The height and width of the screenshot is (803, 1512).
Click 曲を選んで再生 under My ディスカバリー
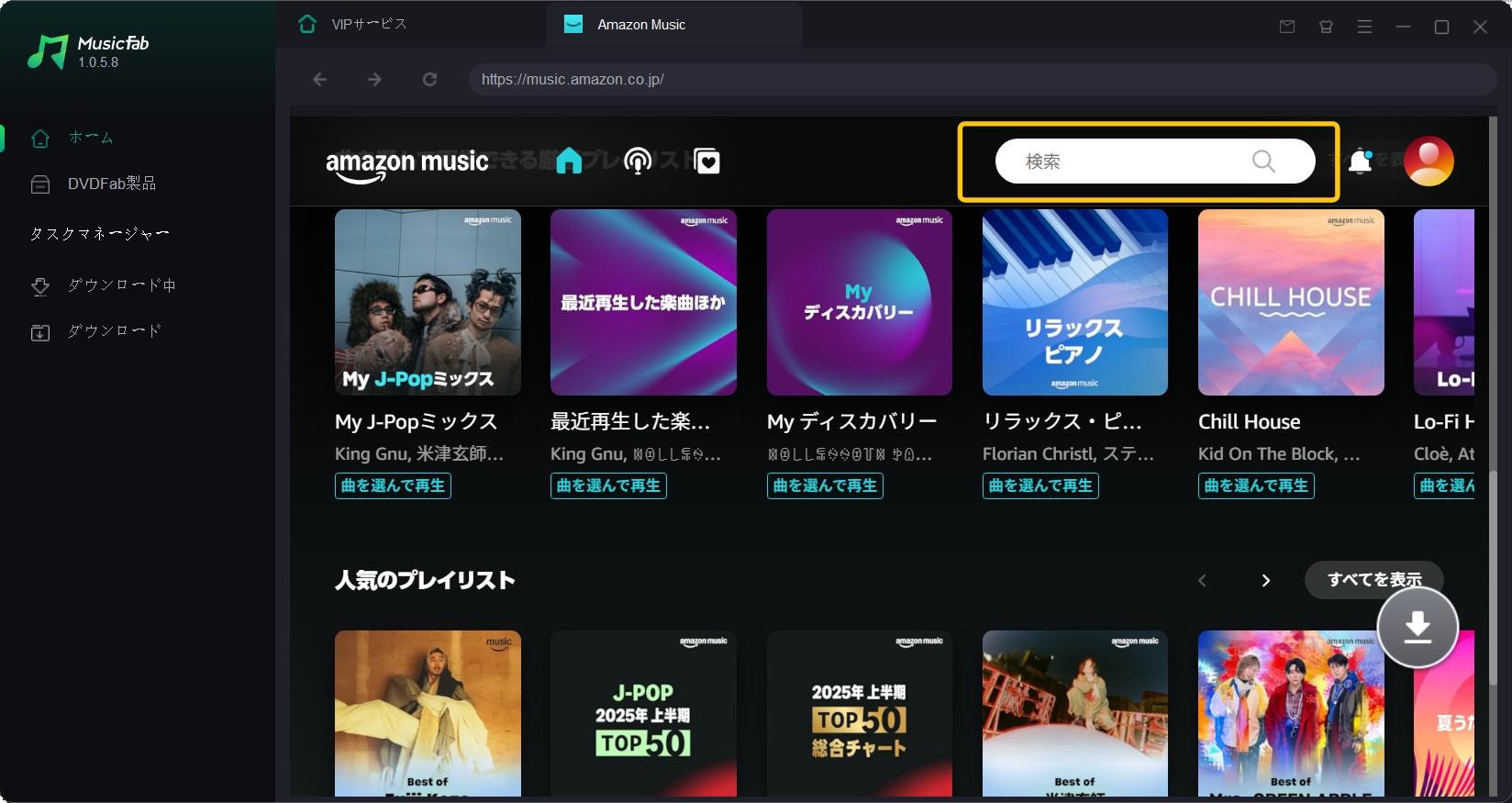825,485
